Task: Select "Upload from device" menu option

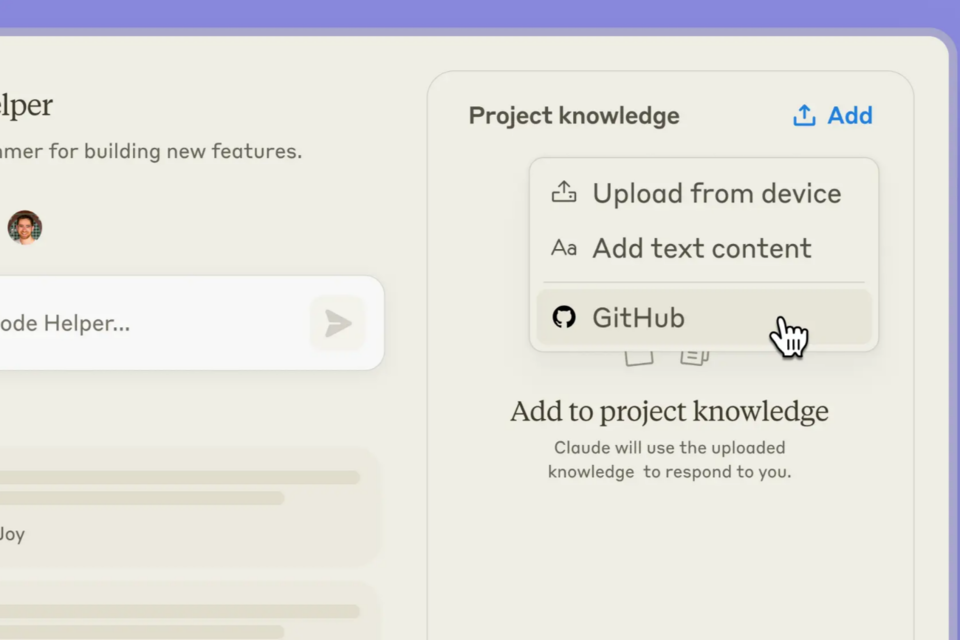Action: [716, 193]
